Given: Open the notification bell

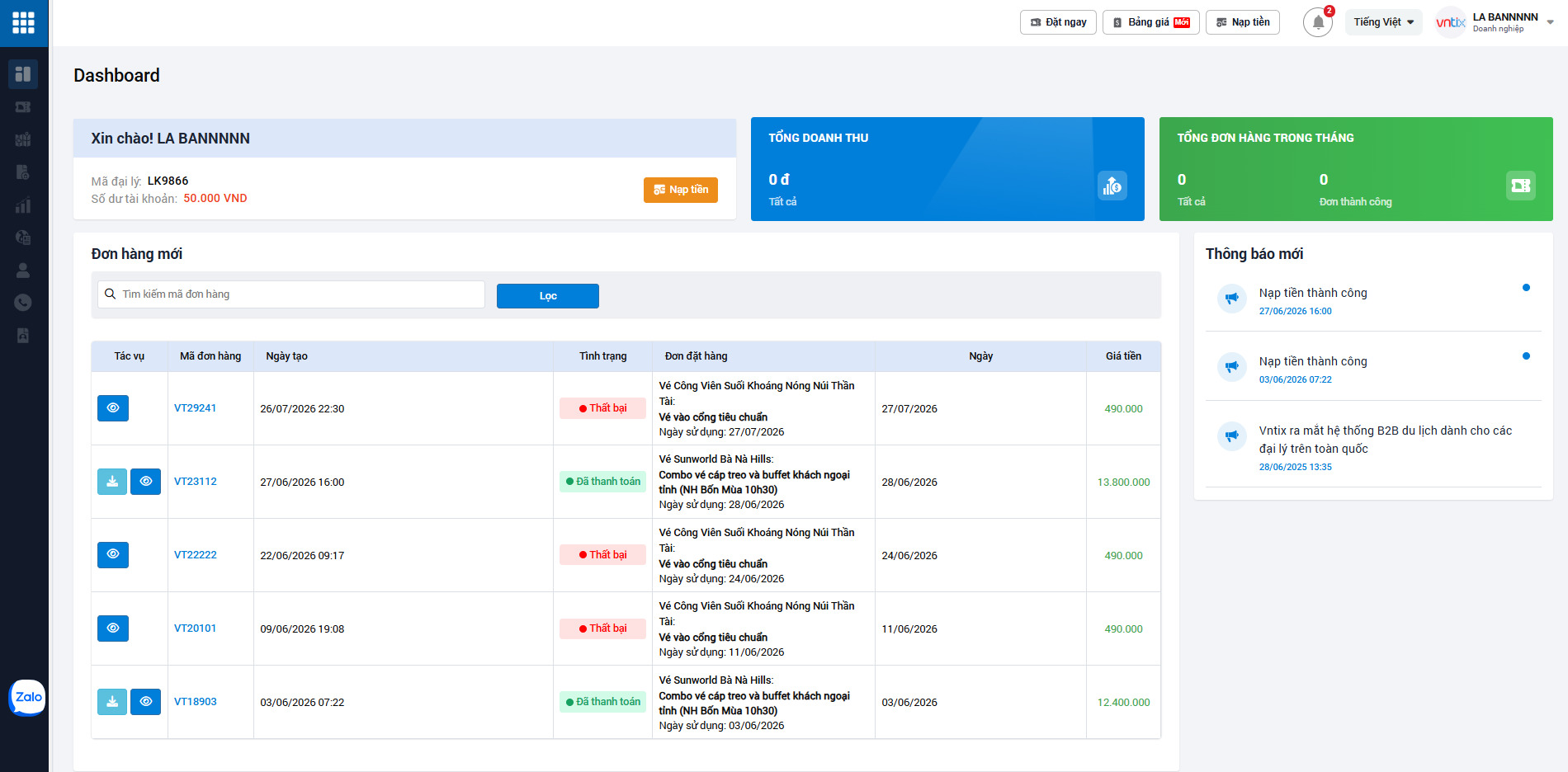Looking at the screenshot, I should pyautogui.click(x=1318, y=22).
